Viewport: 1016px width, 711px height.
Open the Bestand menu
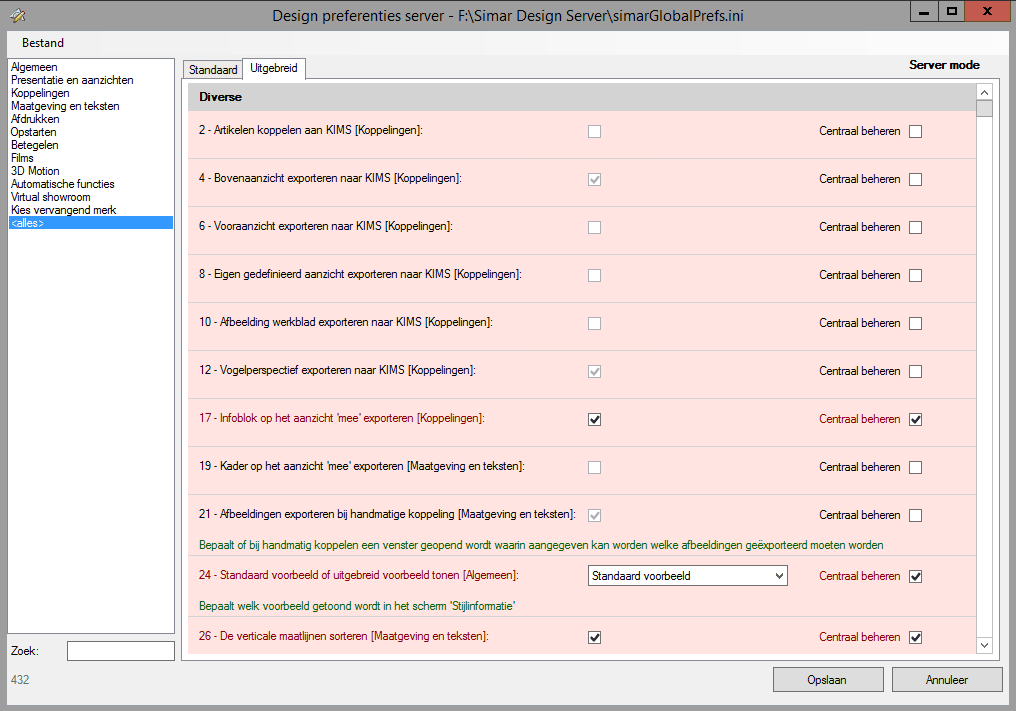pyautogui.click(x=43, y=43)
